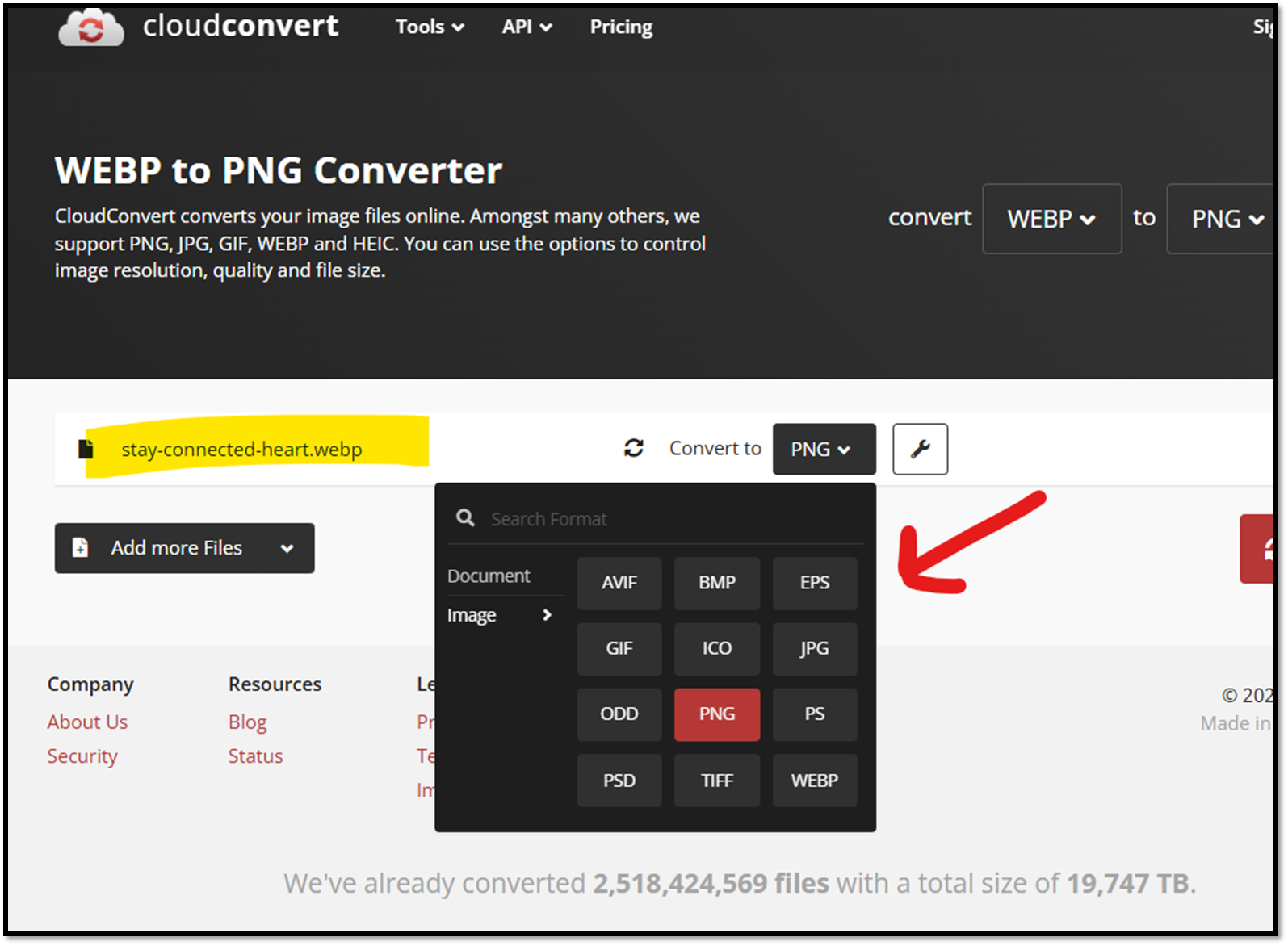The image size is (1288, 946).
Task: Choose the PS format
Action: tap(815, 714)
